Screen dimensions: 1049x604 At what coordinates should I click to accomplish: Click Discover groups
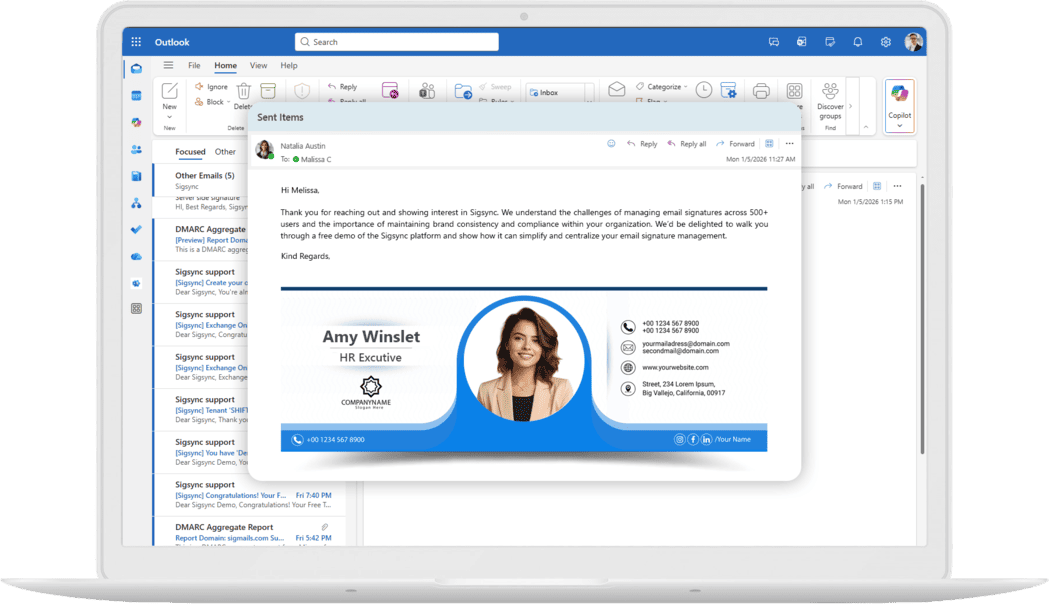click(x=830, y=101)
